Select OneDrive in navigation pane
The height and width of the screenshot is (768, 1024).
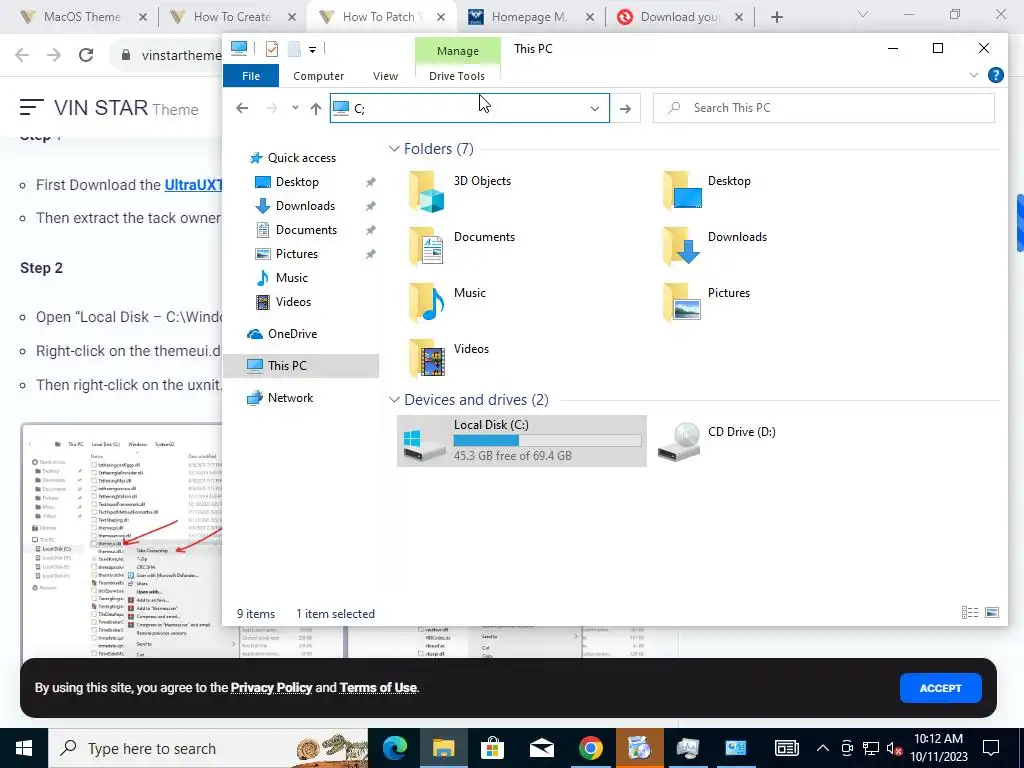(282, 334)
